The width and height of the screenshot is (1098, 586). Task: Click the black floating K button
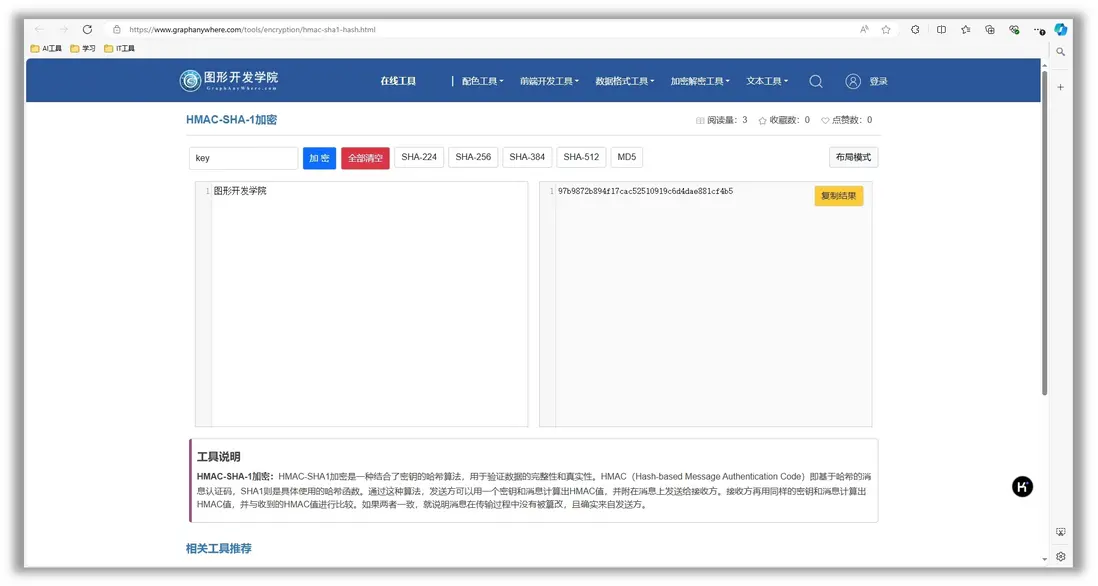coord(1022,487)
